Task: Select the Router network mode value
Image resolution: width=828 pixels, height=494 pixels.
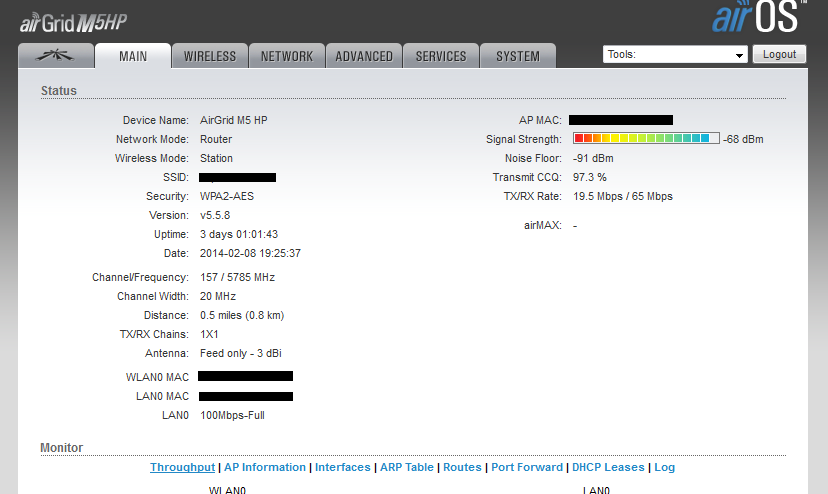Action: click(216, 139)
